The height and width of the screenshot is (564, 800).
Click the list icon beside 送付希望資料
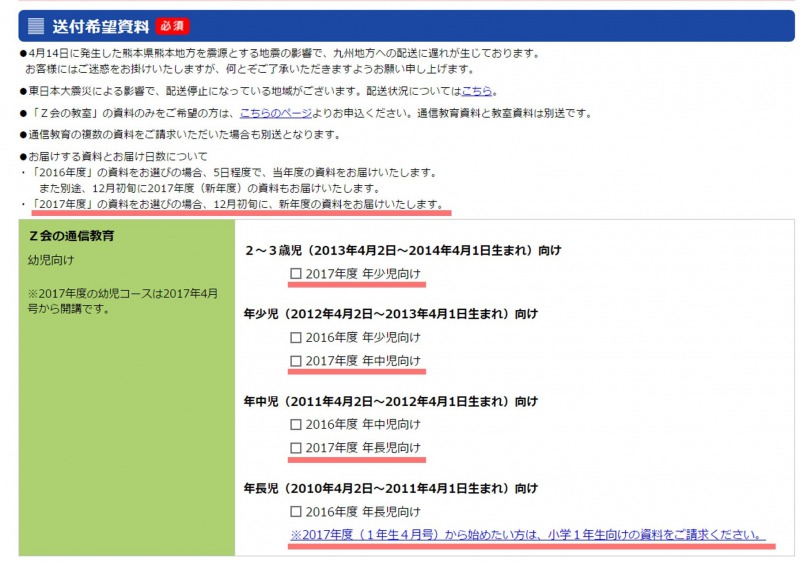coord(36,26)
